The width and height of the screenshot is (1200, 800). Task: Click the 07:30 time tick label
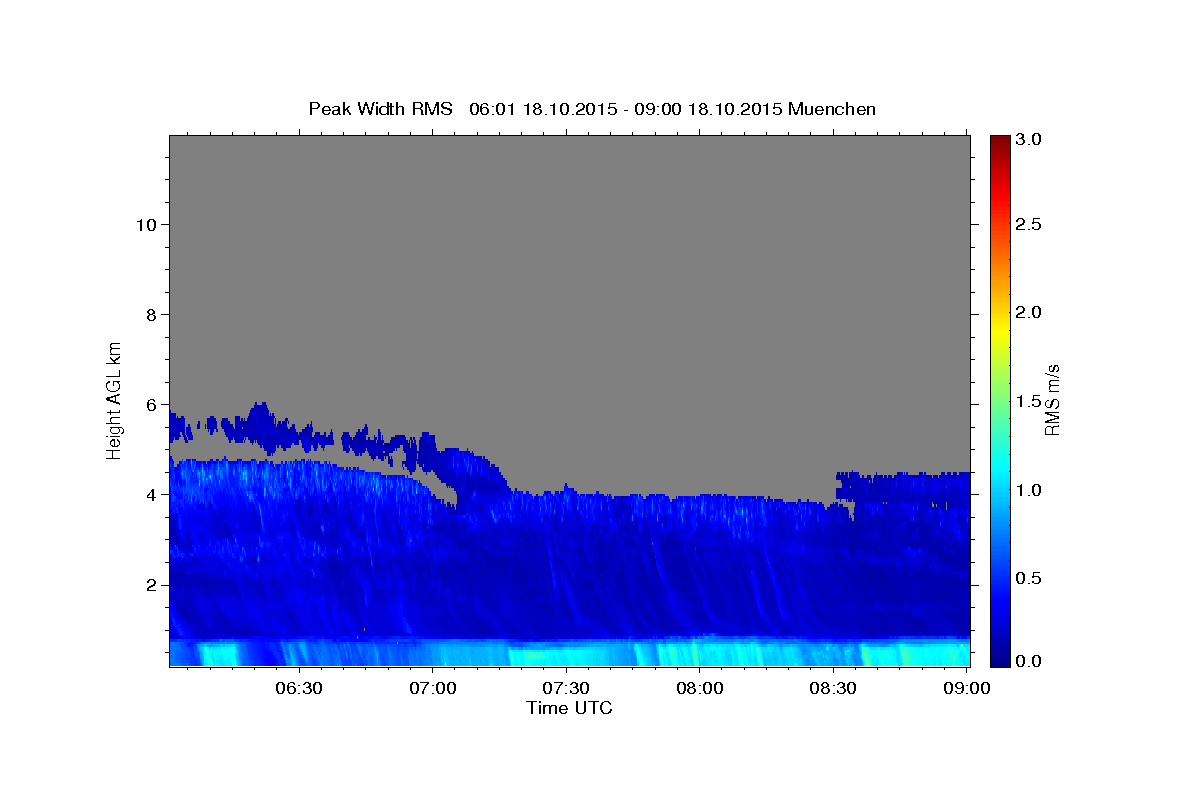pos(566,688)
